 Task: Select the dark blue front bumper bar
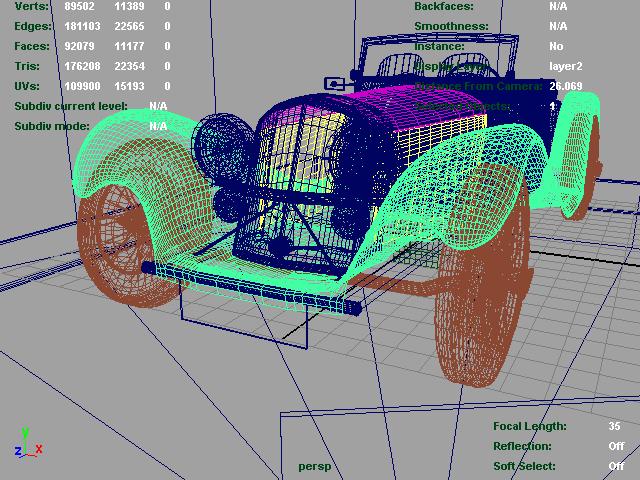click(x=251, y=287)
